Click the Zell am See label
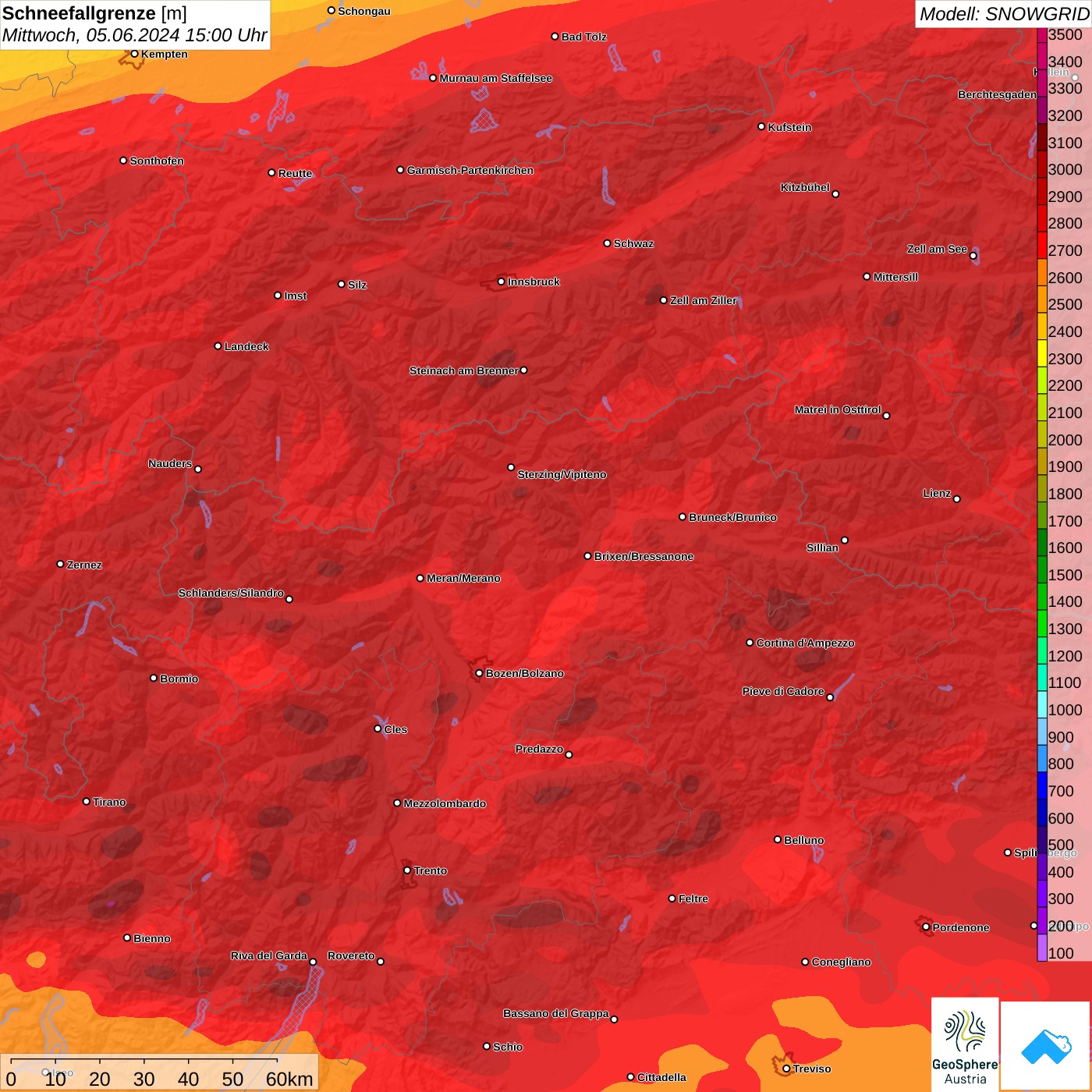Screen dimensions: 1092x1092 point(937,249)
